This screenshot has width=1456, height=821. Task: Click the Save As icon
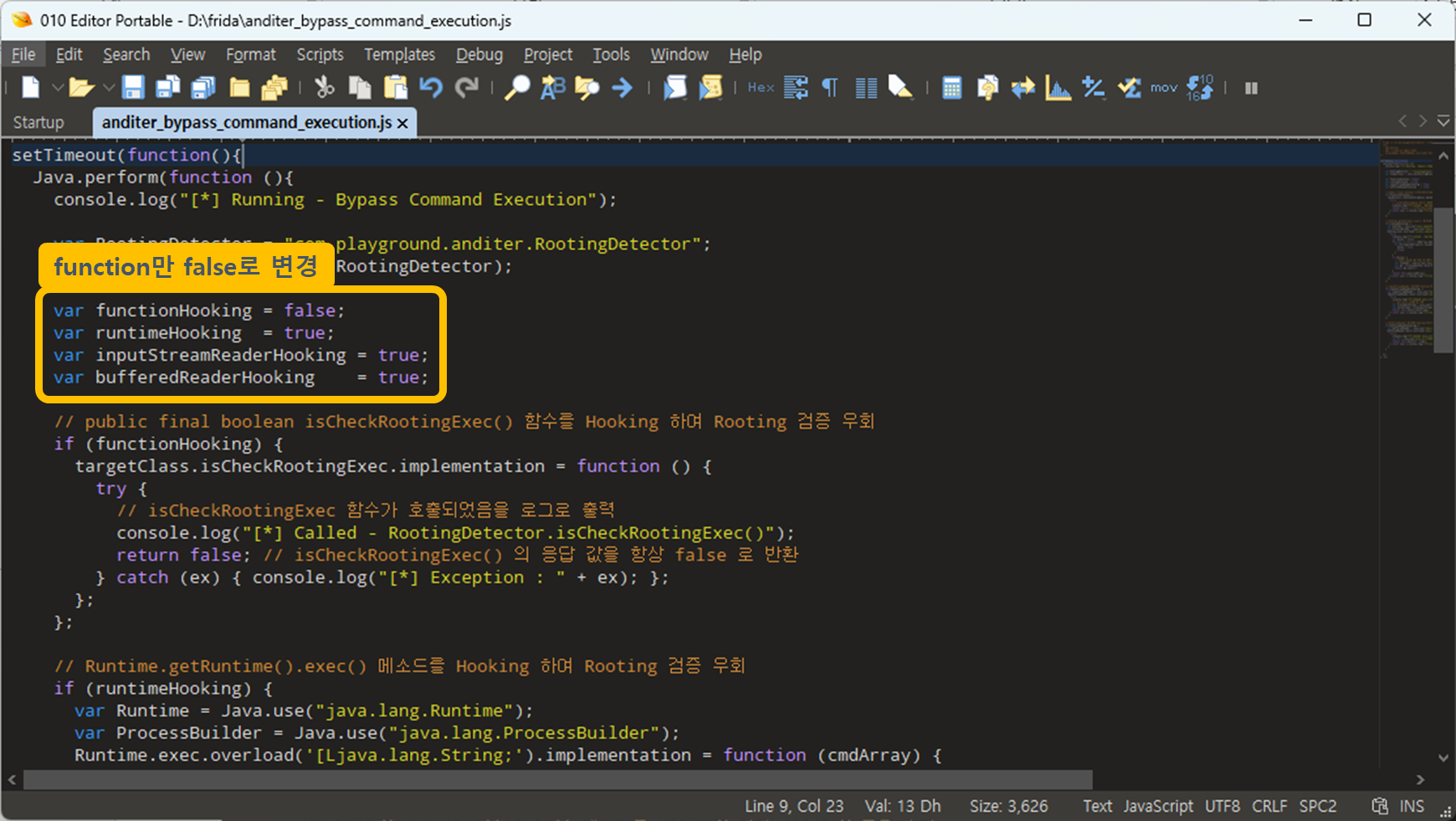[x=168, y=87]
